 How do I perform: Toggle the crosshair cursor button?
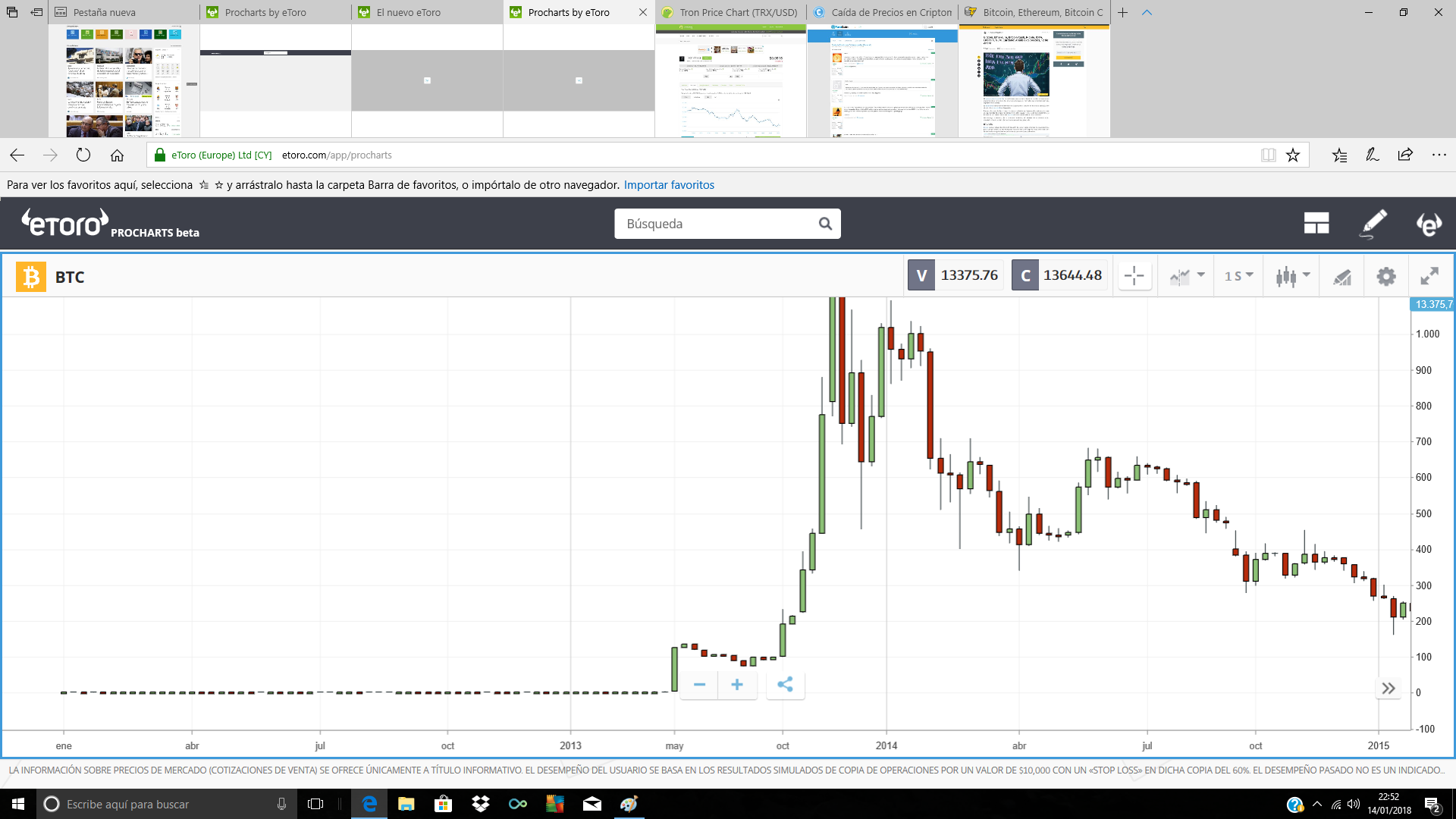[1134, 276]
